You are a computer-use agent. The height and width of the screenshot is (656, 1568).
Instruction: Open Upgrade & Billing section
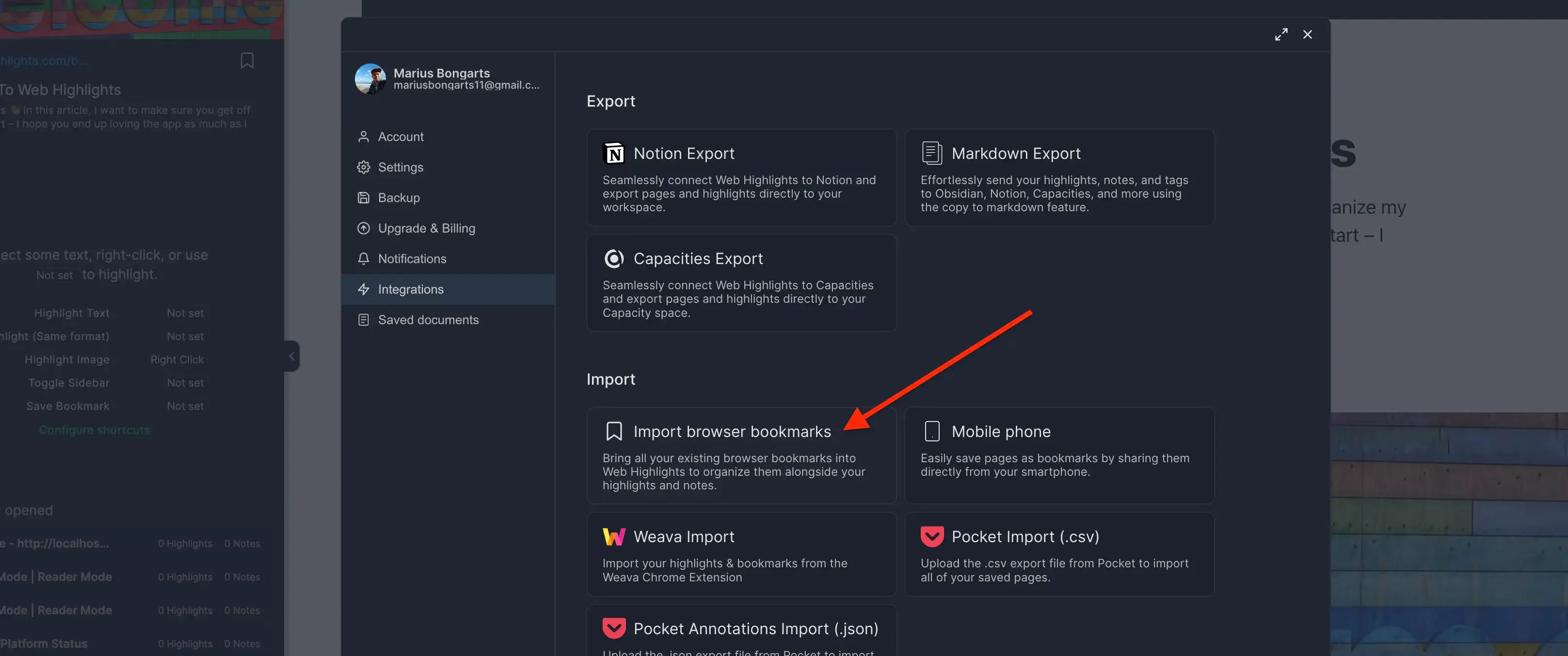(448, 228)
